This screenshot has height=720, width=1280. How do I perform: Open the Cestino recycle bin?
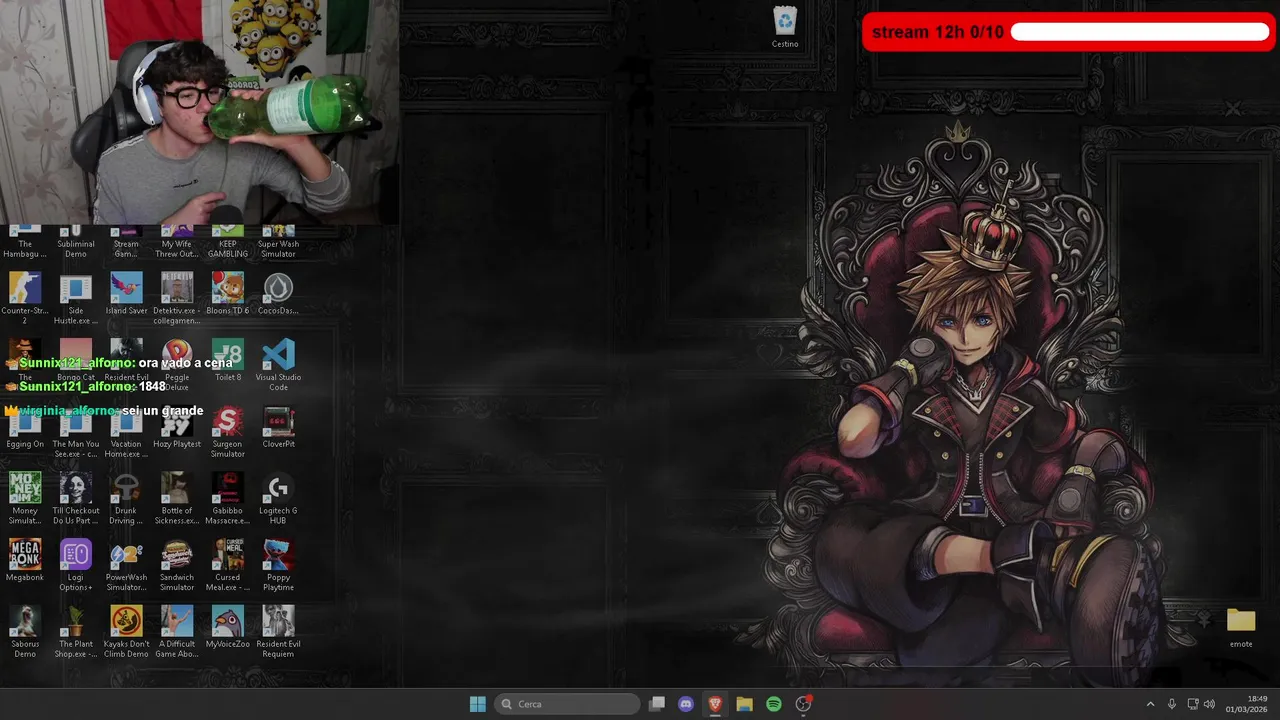click(x=785, y=27)
